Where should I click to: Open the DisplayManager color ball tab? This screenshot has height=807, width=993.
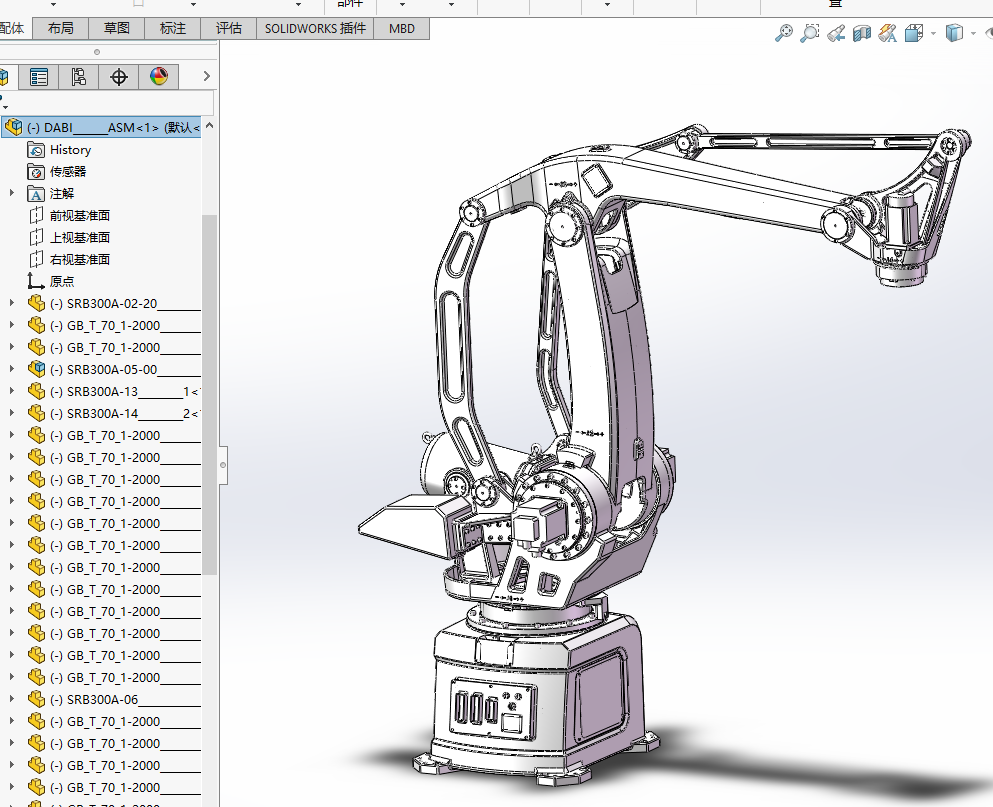click(x=158, y=77)
